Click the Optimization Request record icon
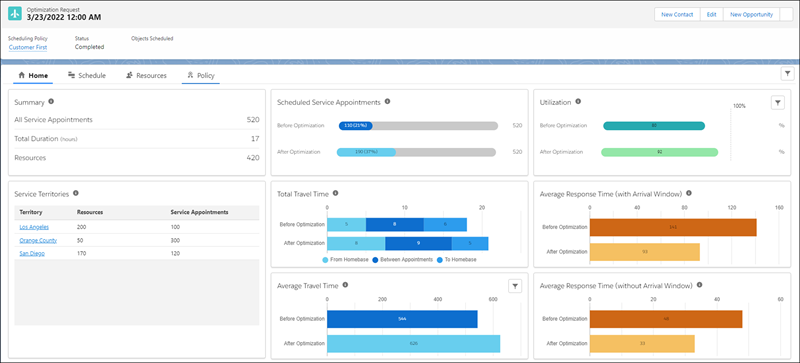800x363 pixels. [15, 14]
